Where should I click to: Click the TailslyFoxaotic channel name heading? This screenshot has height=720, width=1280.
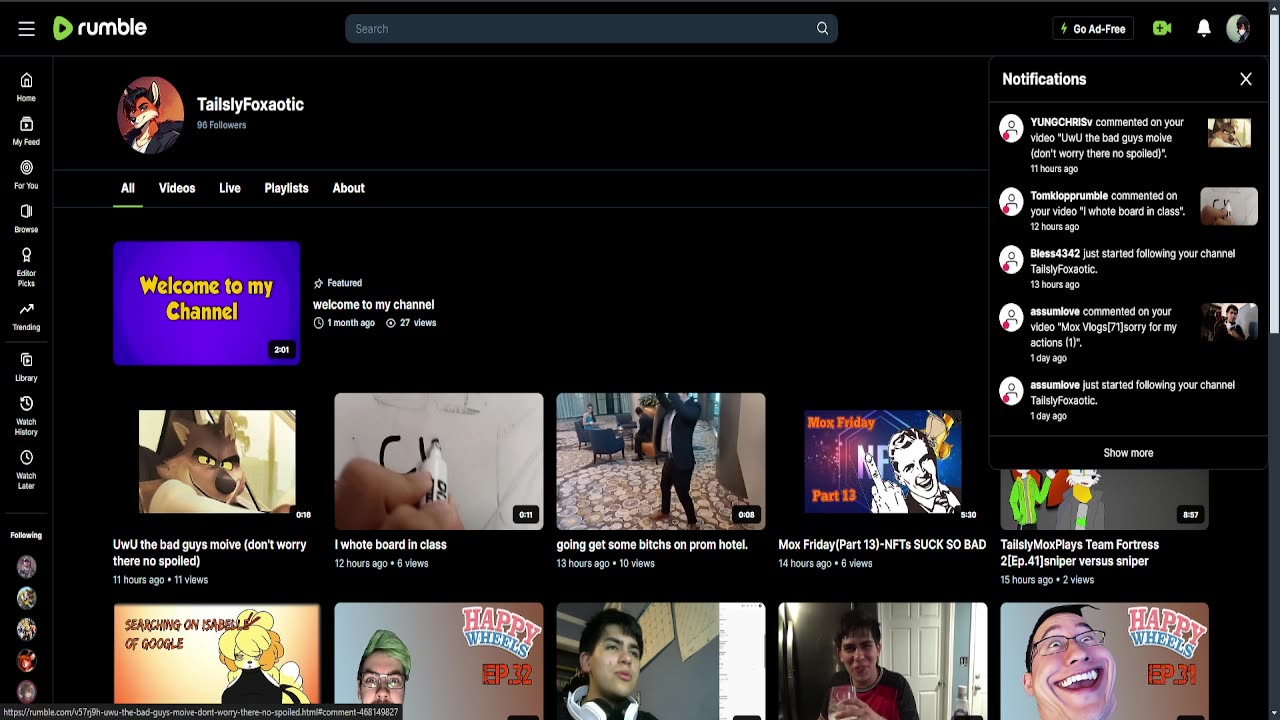(250, 104)
